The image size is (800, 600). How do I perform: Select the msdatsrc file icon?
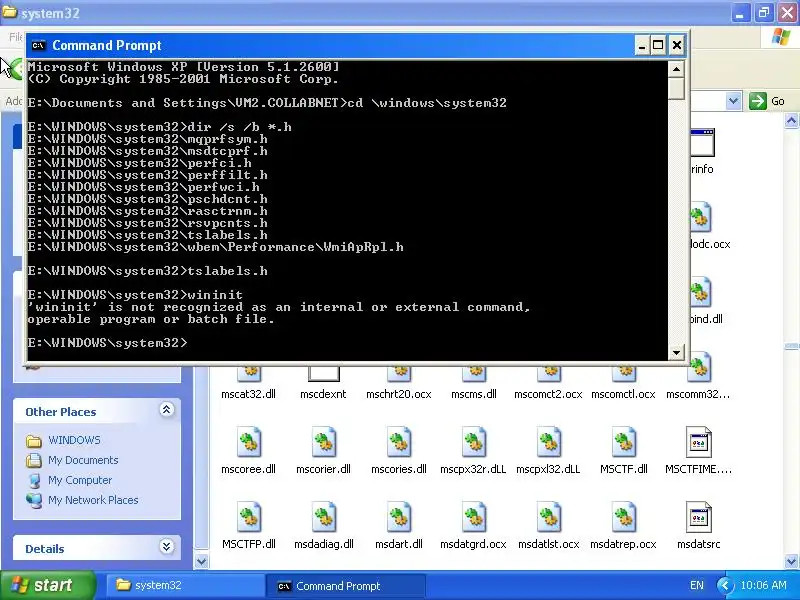tap(698, 517)
